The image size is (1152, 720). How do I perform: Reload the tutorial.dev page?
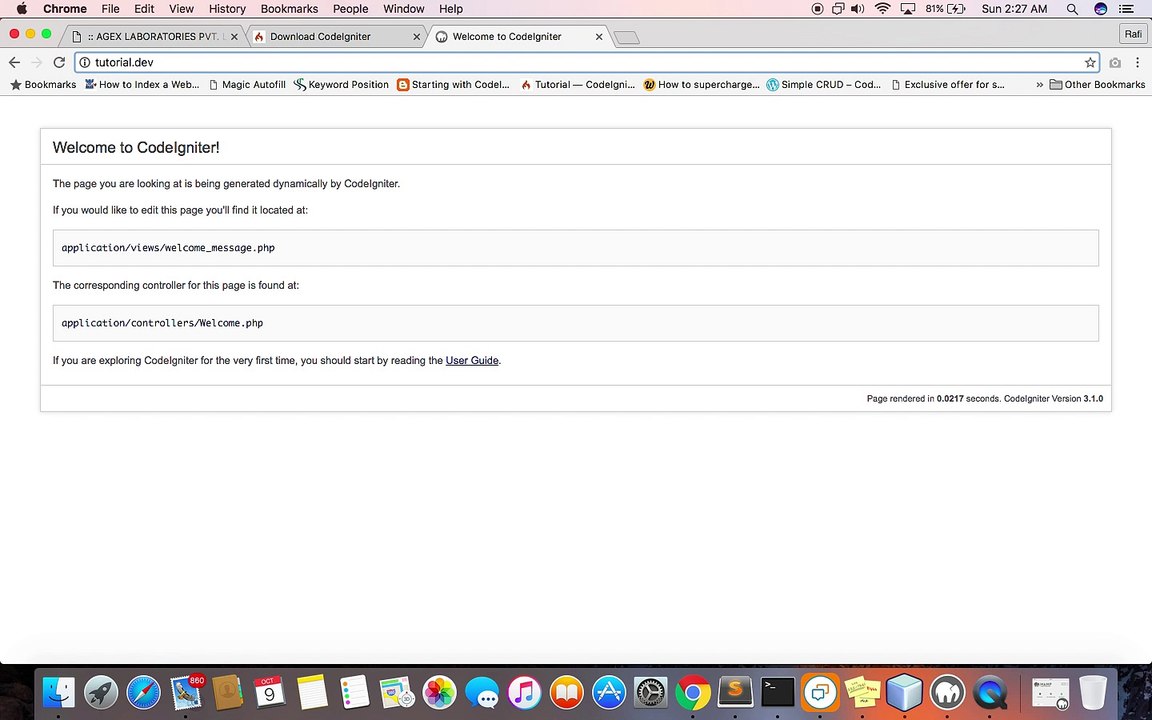coord(60,62)
